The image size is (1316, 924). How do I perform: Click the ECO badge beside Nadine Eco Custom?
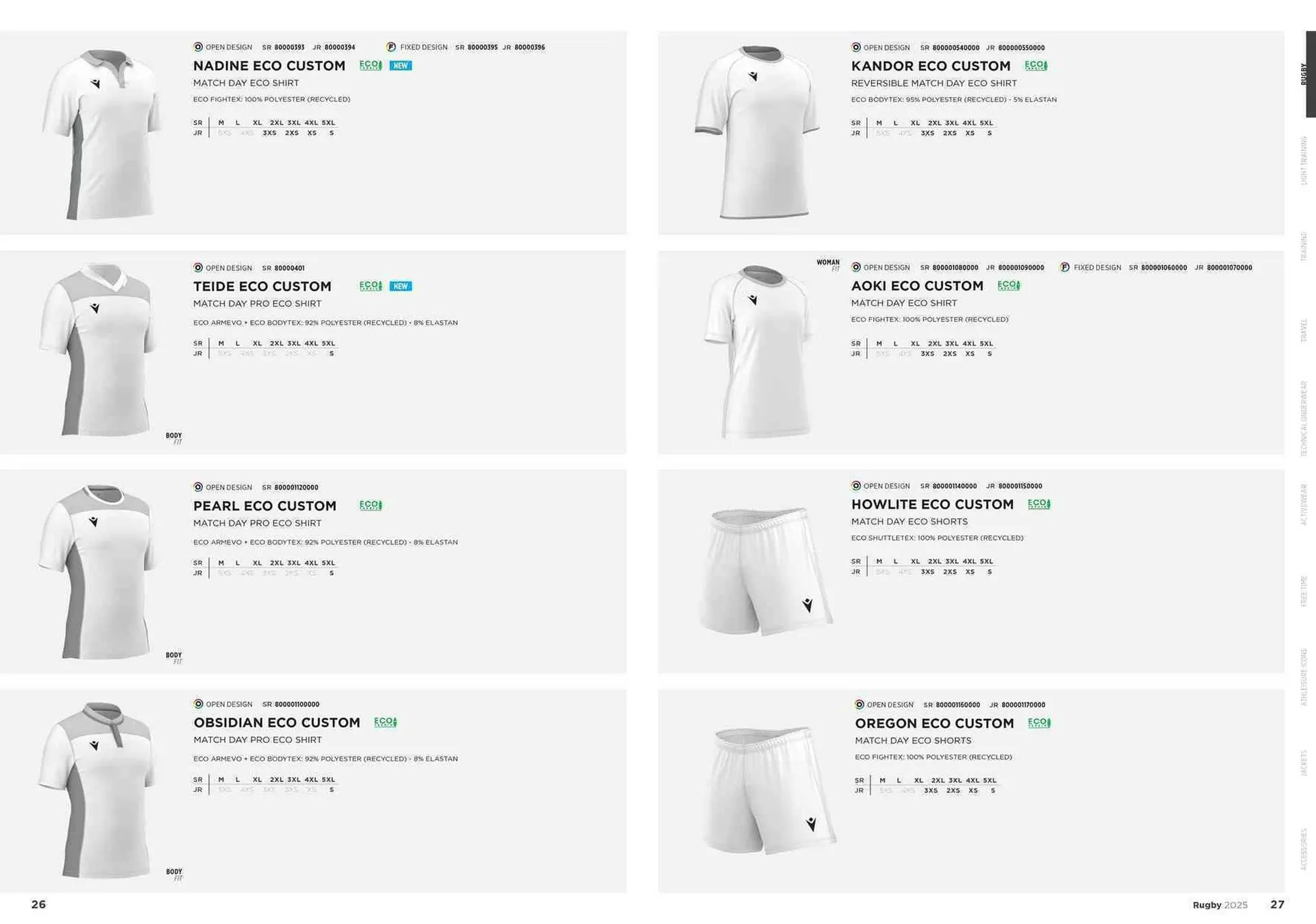tap(370, 65)
